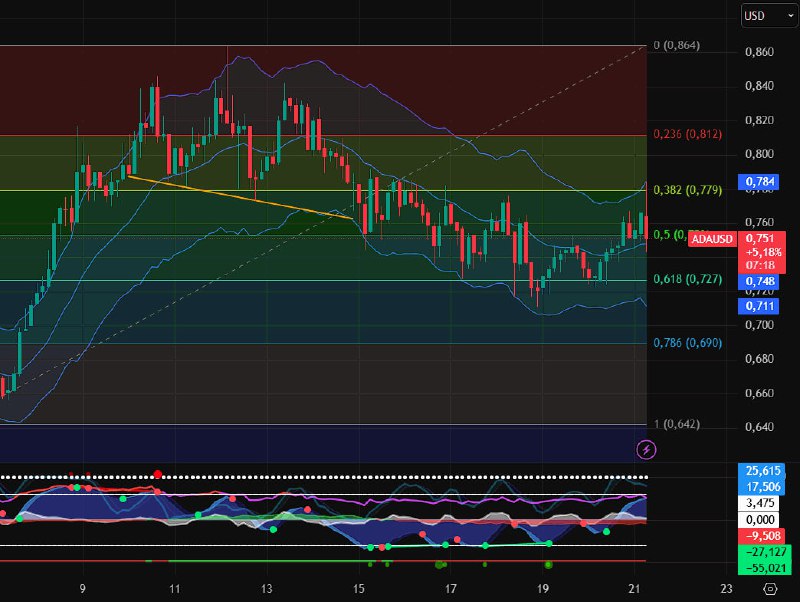Image resolution: width=800 pixels, height=602 pixels.
Task: Click the 0,820 price scale value
Action: point(759,120)
